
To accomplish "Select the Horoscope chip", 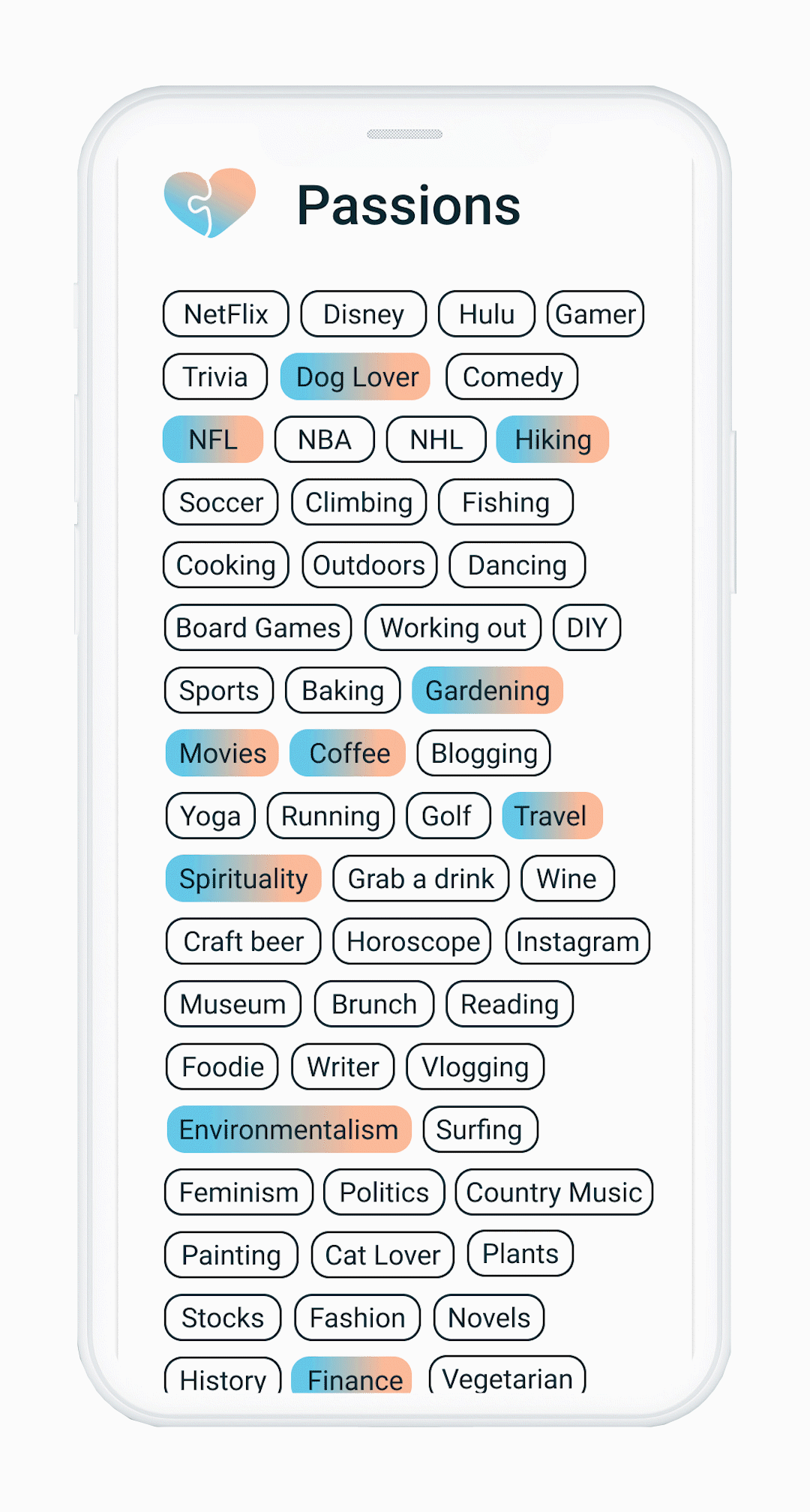I will [412, 941].
